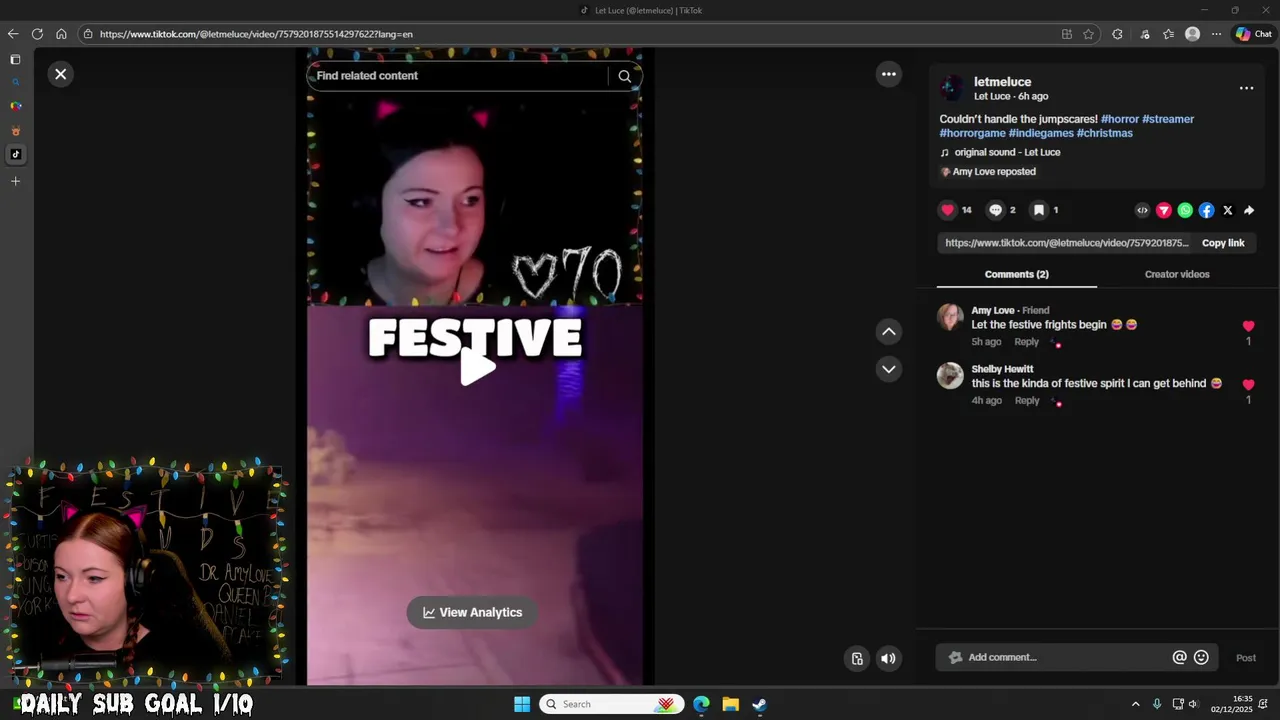Toggle like heart on the video
The height and width of the screenshot is (720, 1280).
pyautogui.click(x=948, y=210)
